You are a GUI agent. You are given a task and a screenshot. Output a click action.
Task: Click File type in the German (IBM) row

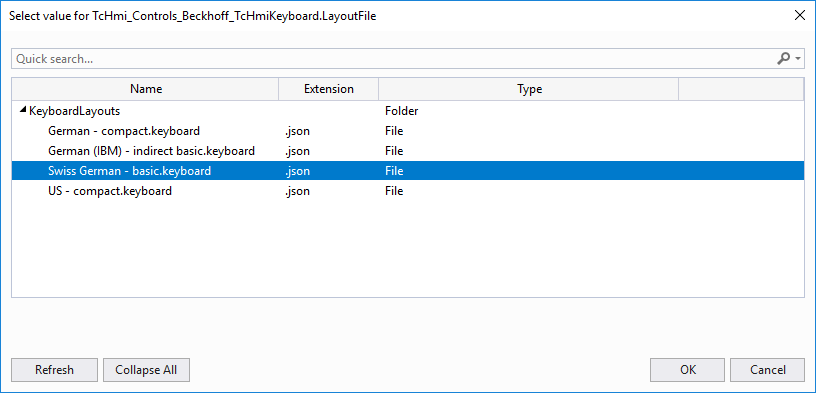click(x=394, y=151)
